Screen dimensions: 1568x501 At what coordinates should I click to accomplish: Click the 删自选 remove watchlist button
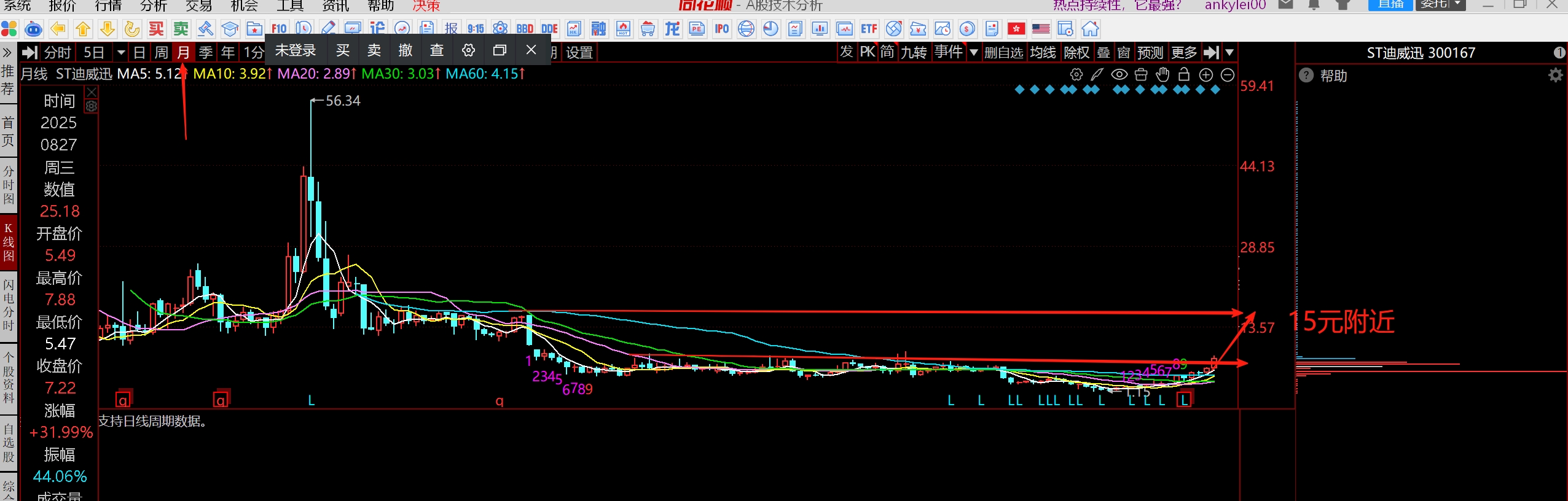point(1004,52)
